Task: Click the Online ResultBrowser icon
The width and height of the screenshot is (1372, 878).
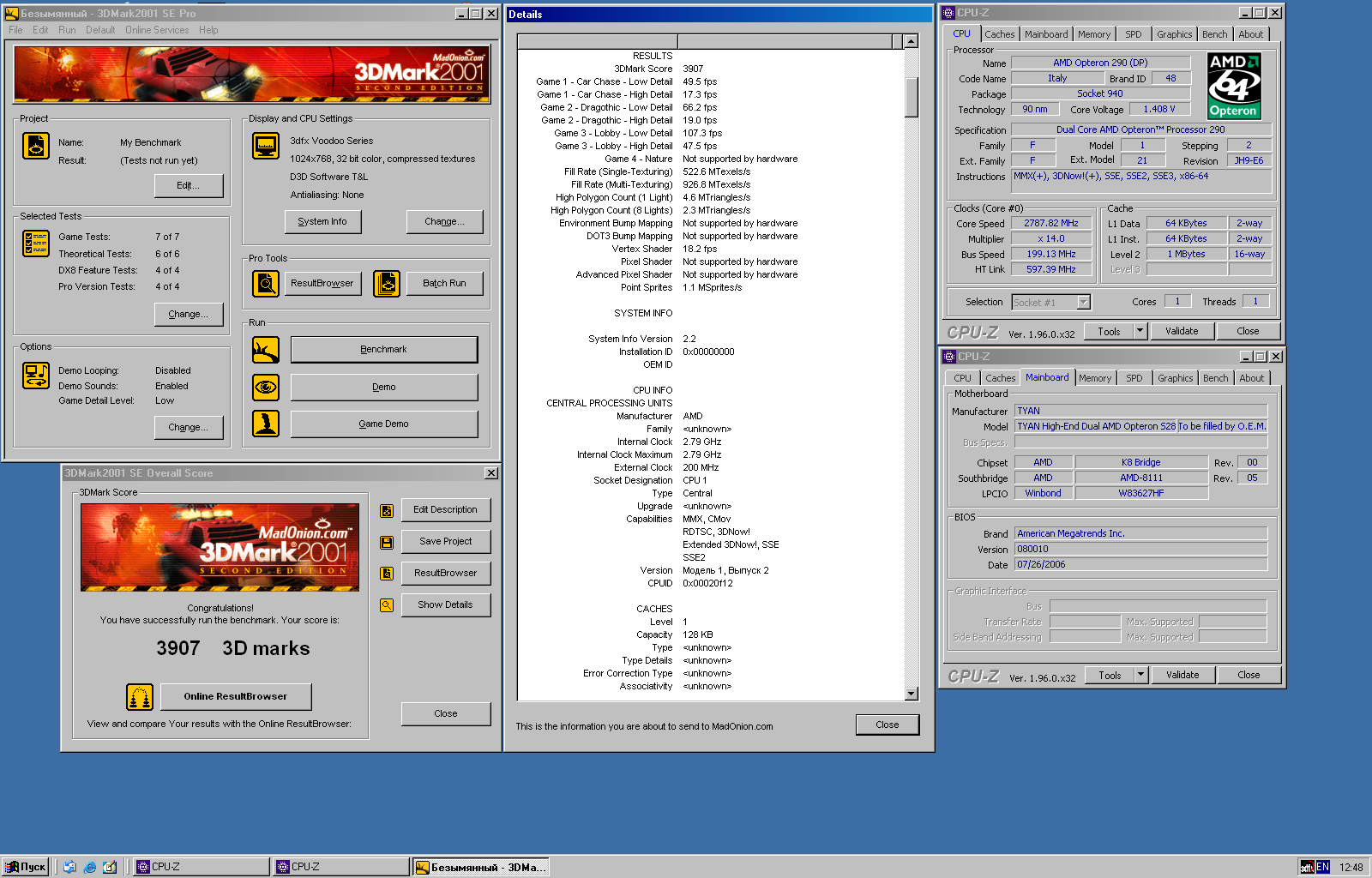Action: coord(140,697)
